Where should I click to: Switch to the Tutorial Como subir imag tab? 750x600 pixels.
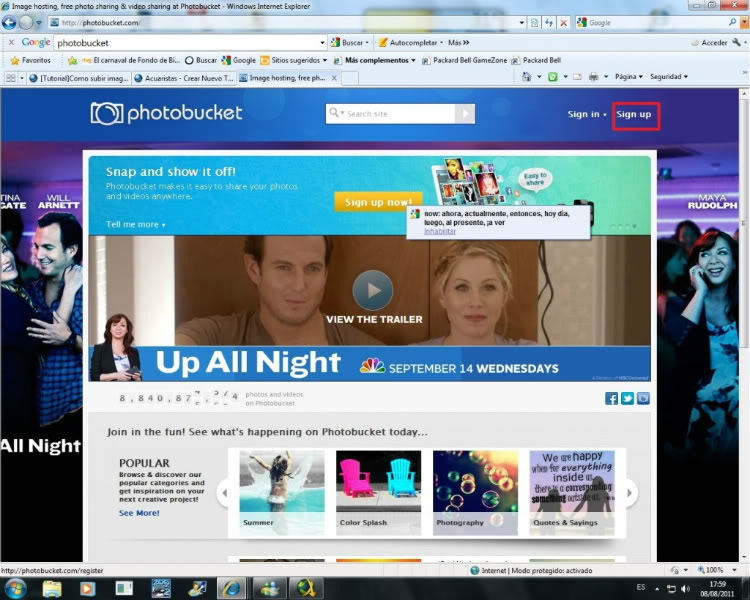(79, 78)
